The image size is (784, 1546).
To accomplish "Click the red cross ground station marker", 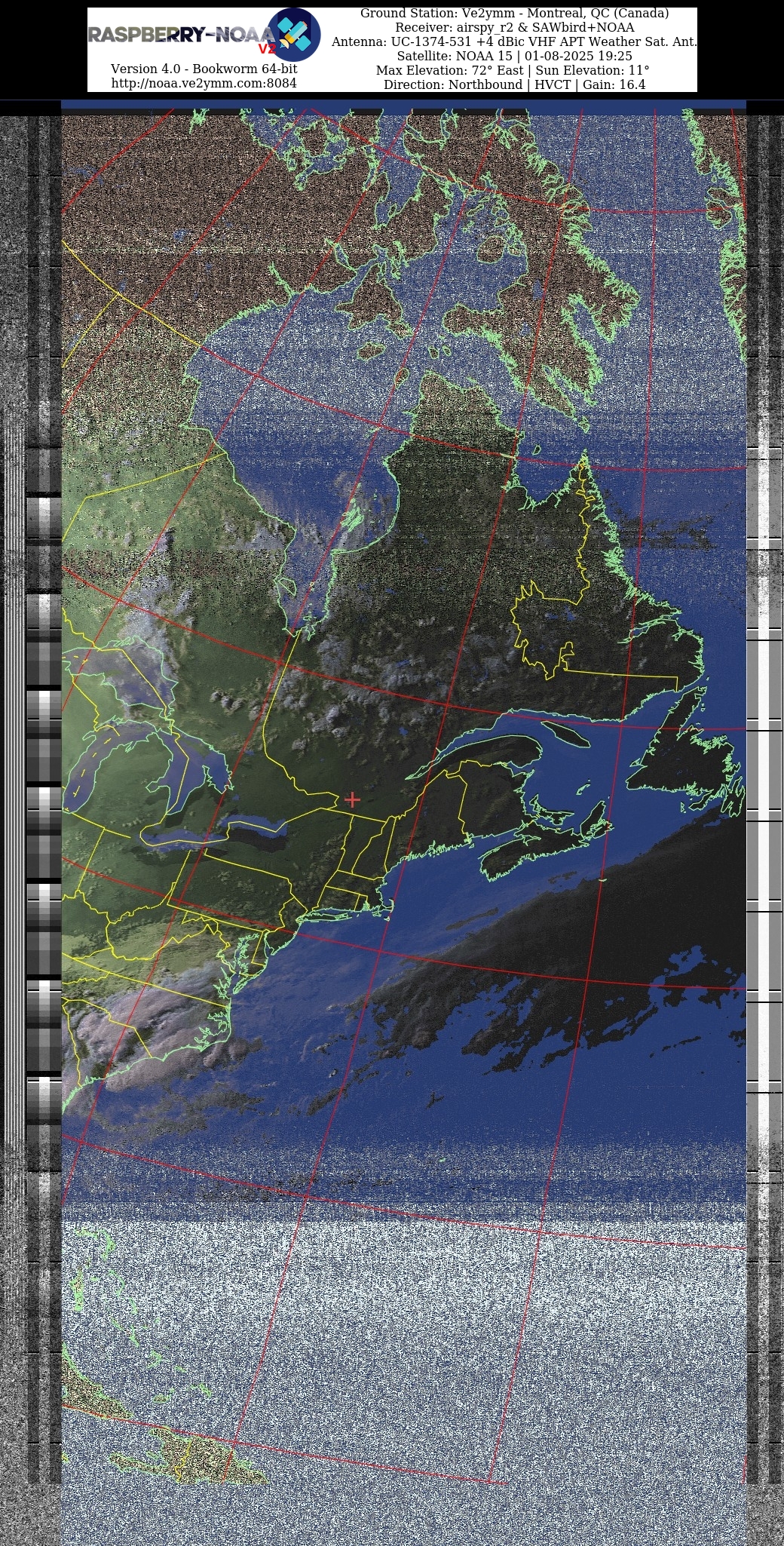I will 352,799.
